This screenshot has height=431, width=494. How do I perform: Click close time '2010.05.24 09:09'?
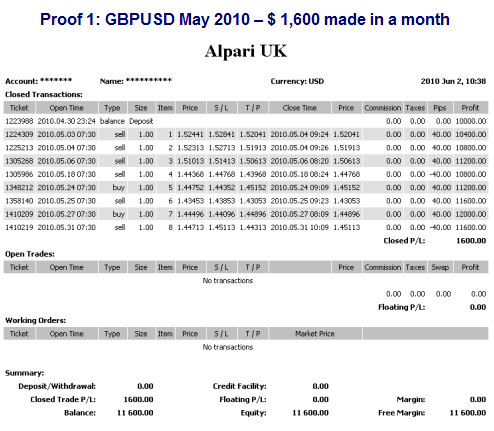299,188
